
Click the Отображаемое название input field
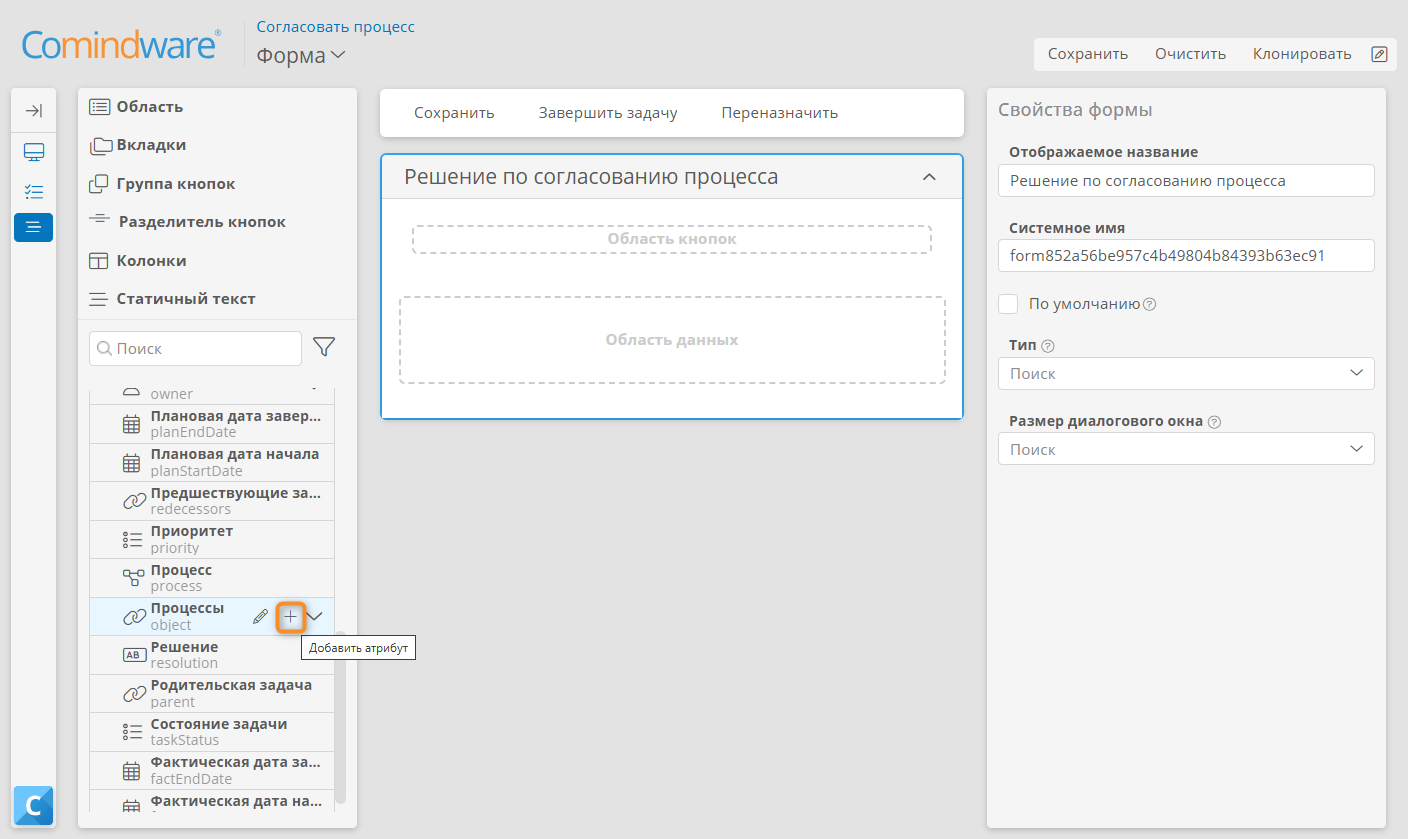pyautogui.click(x=1186, y=181)
